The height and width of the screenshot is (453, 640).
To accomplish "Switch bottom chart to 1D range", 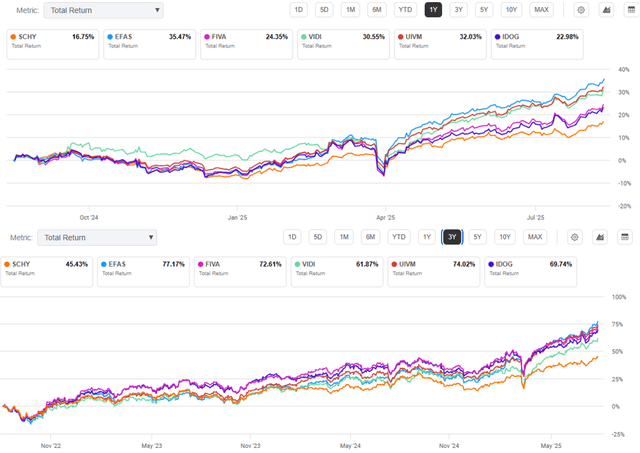I will point(292,237).
